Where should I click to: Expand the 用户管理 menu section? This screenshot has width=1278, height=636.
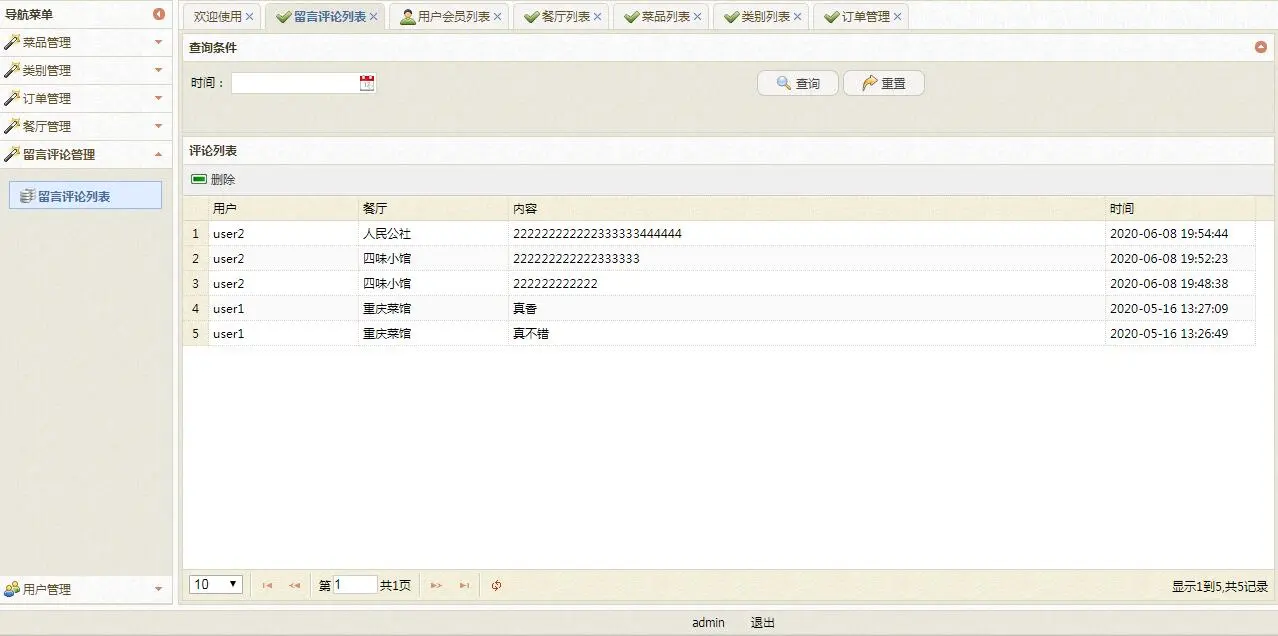pos(158,589)
